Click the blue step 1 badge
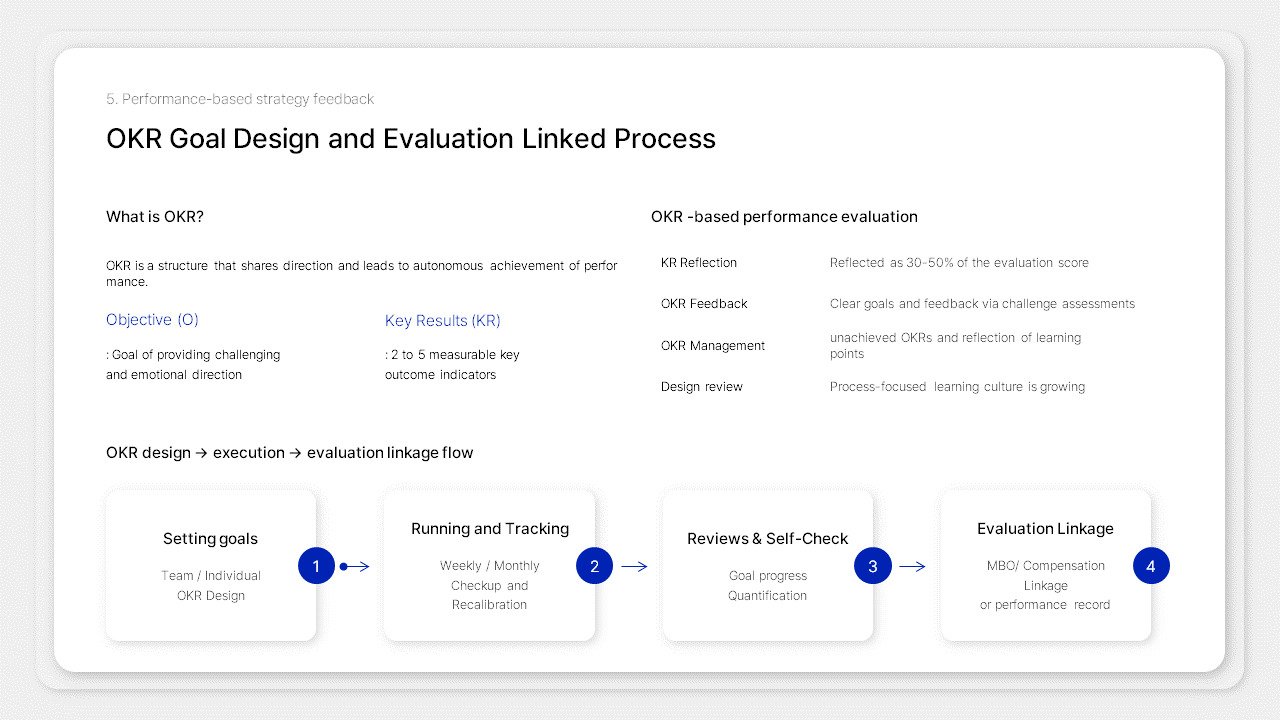Viewport: 1280px width, 720px height. pos(316,565)
